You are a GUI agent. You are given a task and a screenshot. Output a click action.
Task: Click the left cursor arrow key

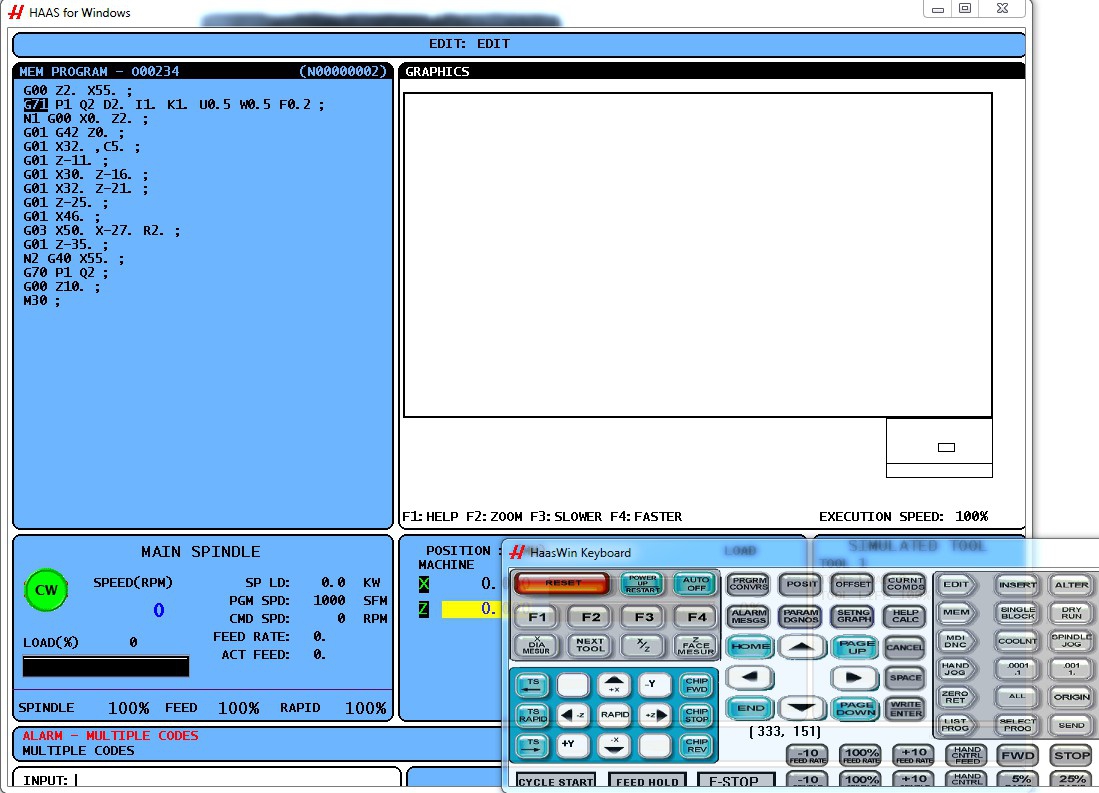pyautogui.click(x=749, y=677)
